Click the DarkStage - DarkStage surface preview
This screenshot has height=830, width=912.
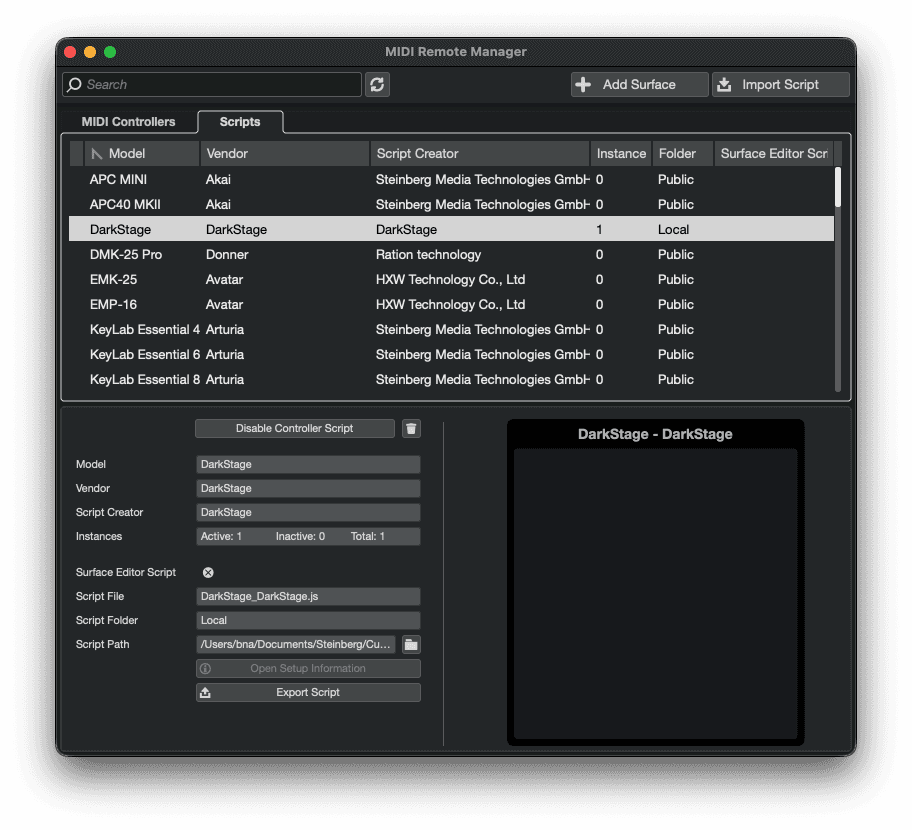tap(656, 583)
